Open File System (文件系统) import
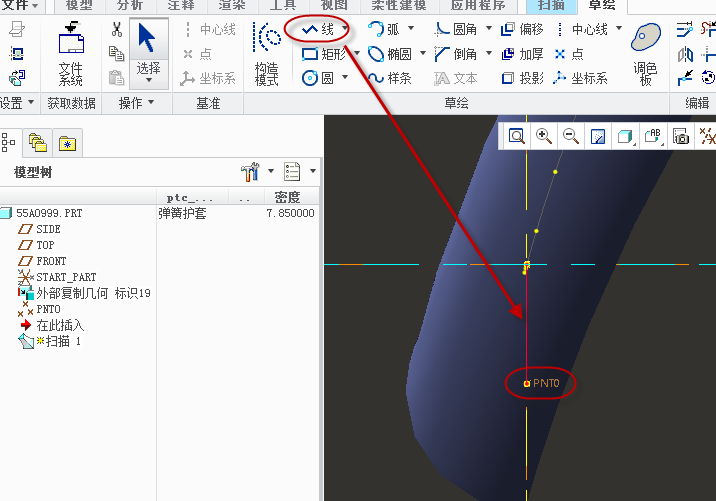The image size is (716, 501). click(71, 54)
